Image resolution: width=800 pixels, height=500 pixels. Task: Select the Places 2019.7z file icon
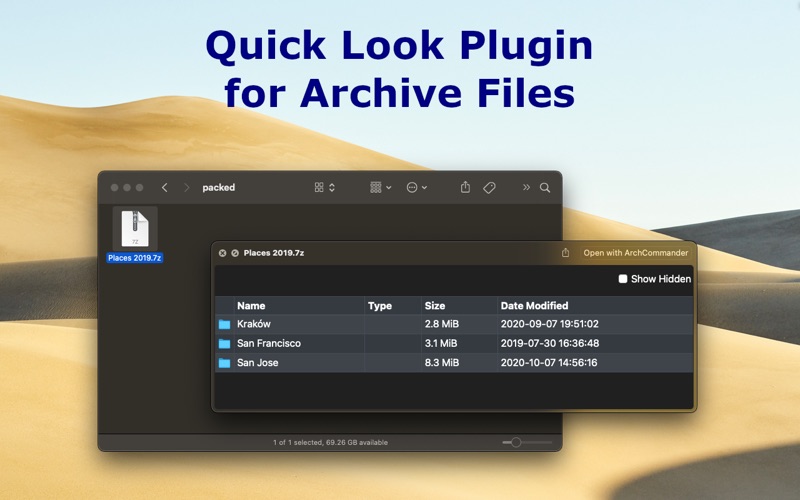tap(135, 229)
